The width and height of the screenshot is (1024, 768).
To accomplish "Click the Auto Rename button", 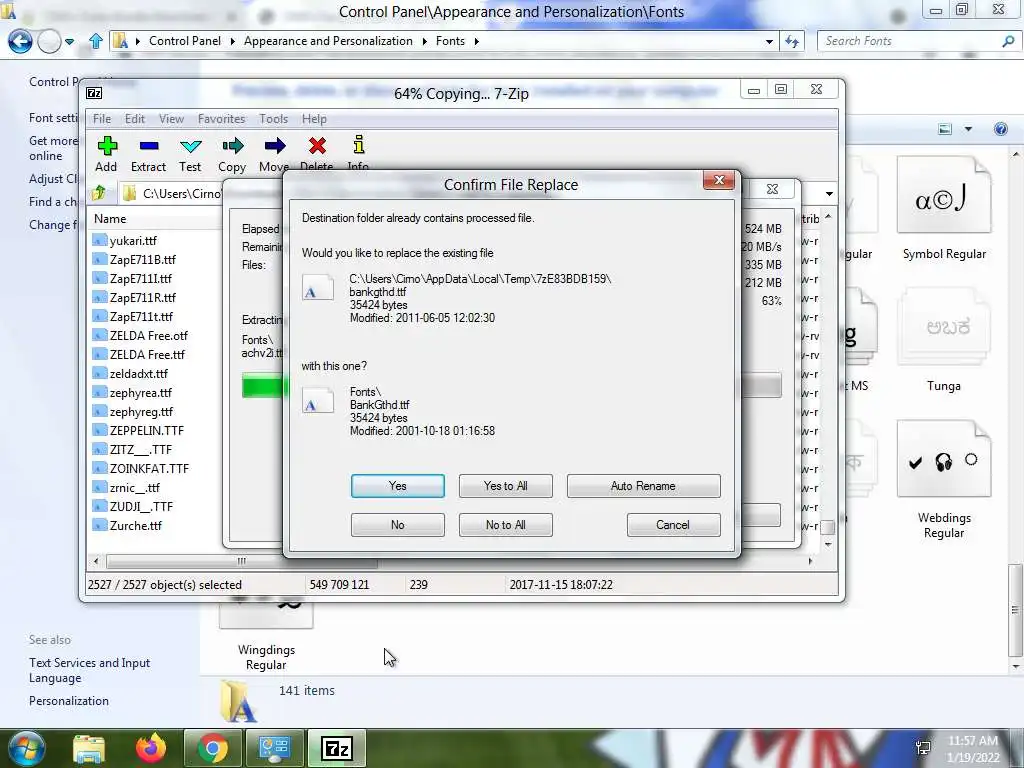I will (x=643, y=486).
